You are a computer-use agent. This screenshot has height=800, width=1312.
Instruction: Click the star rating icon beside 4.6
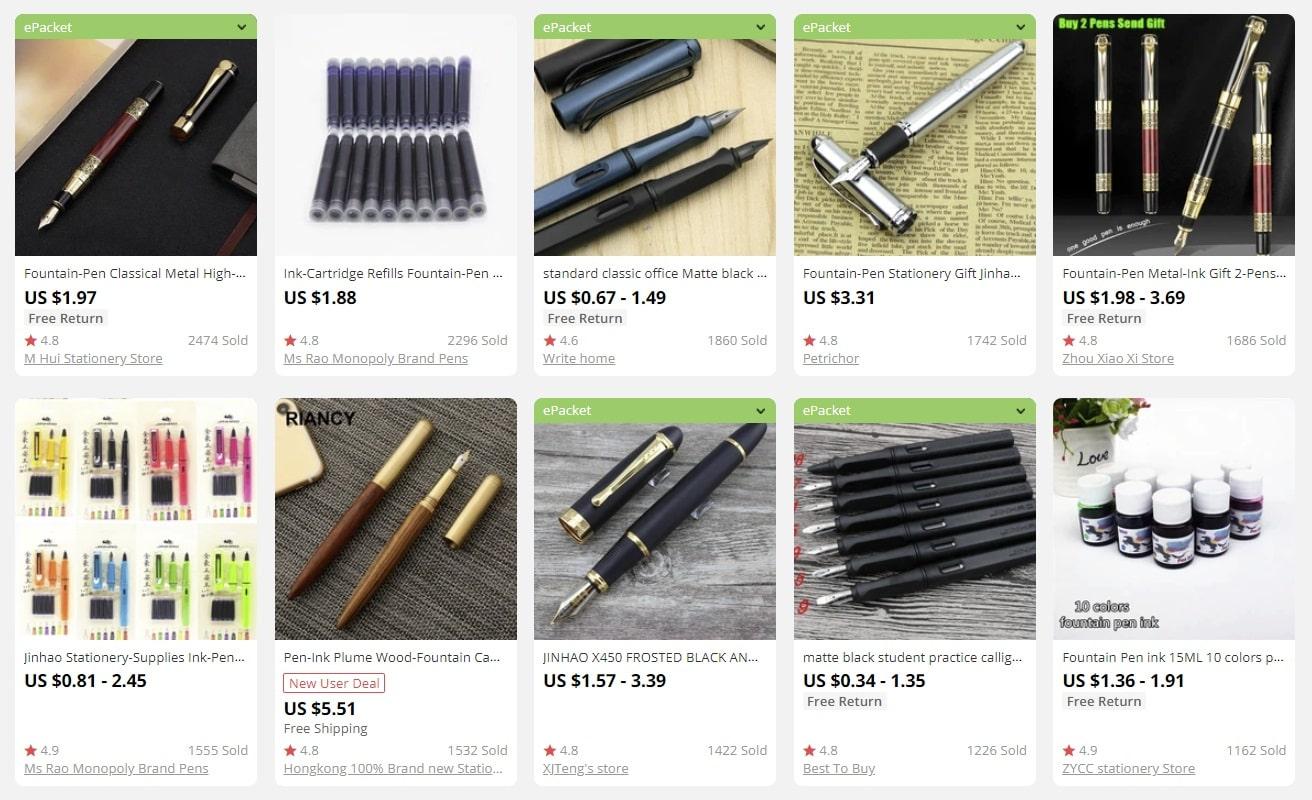[549, 340]
